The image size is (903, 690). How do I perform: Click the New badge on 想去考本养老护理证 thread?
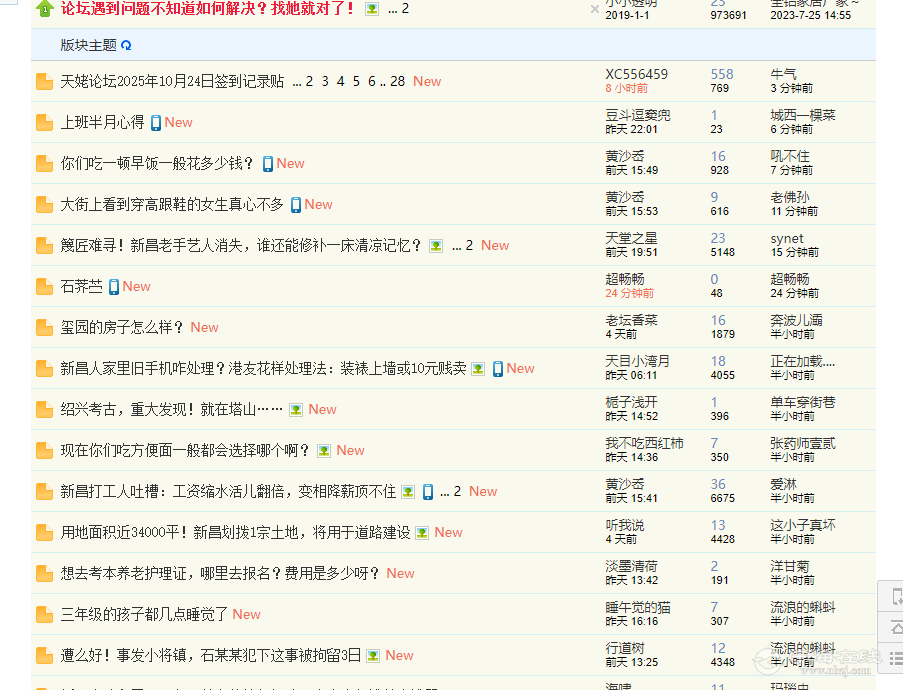click(400, 574)
